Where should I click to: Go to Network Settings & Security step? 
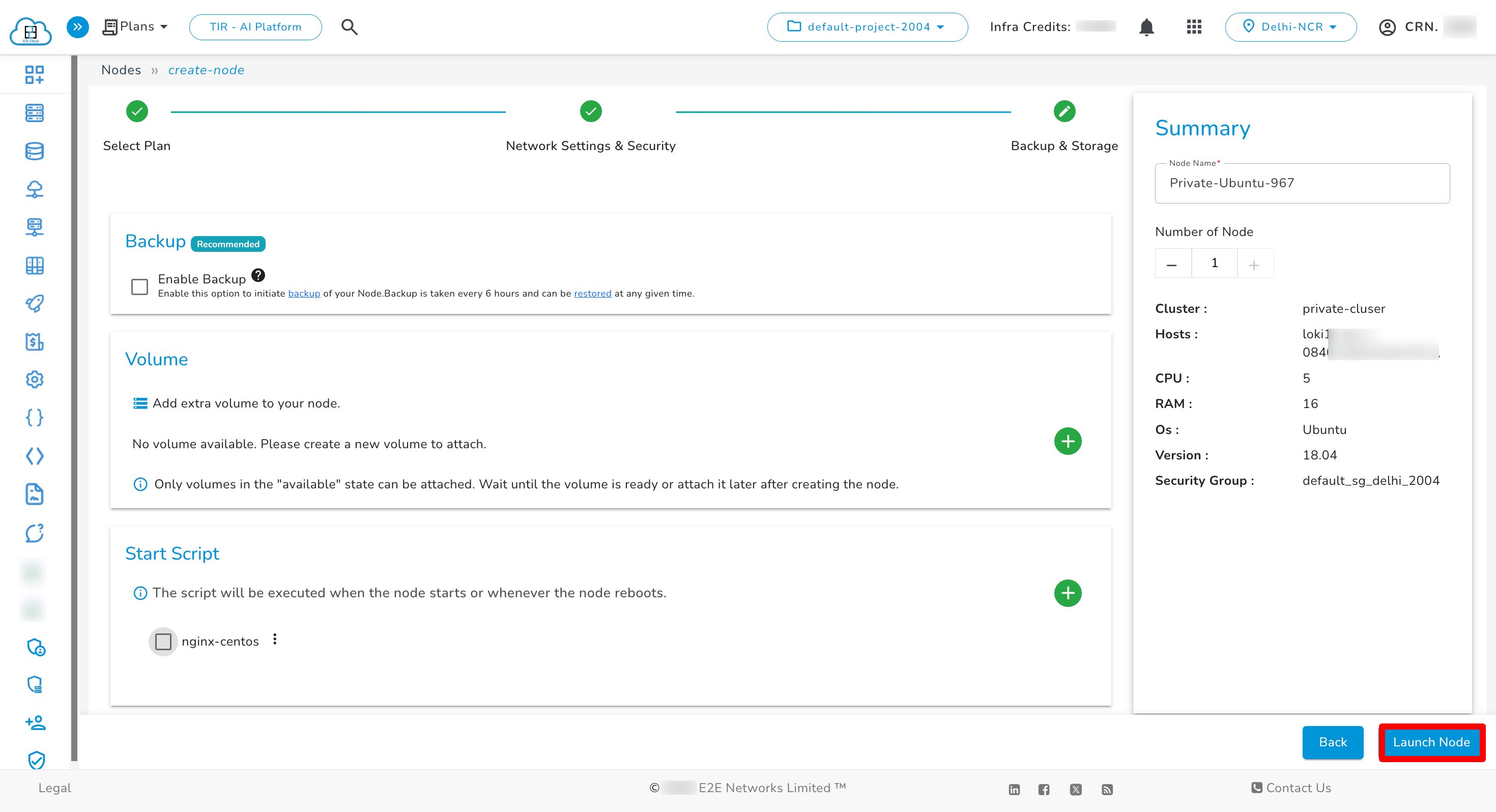point(591,111)
